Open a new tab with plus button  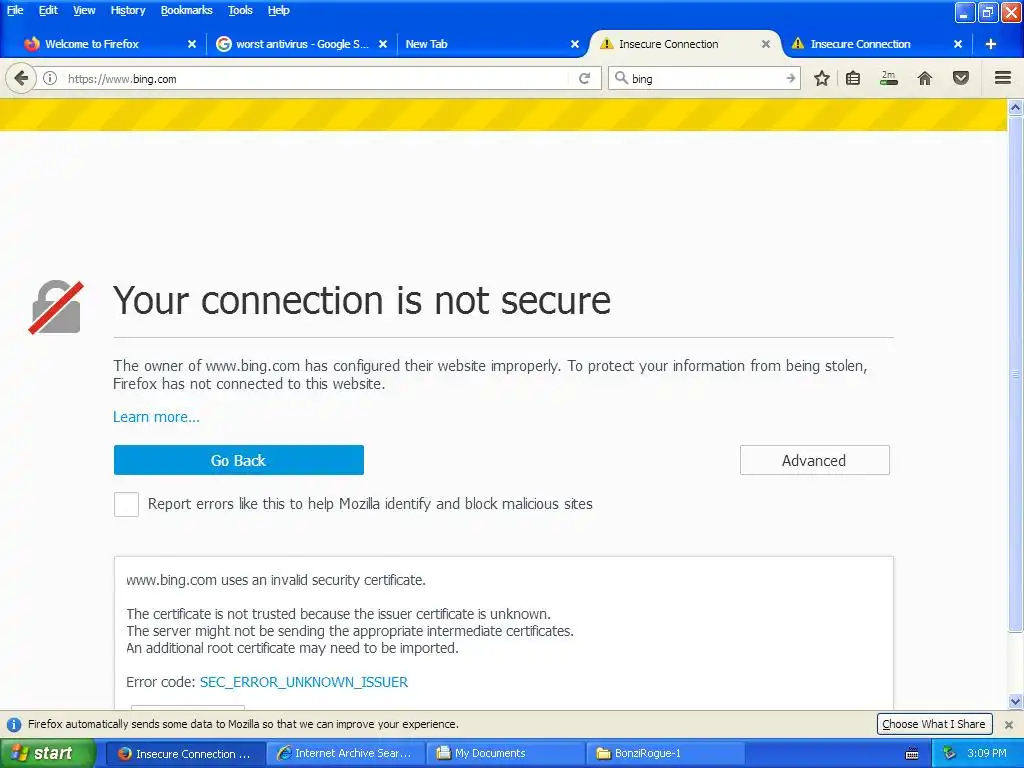click(991, 44)
